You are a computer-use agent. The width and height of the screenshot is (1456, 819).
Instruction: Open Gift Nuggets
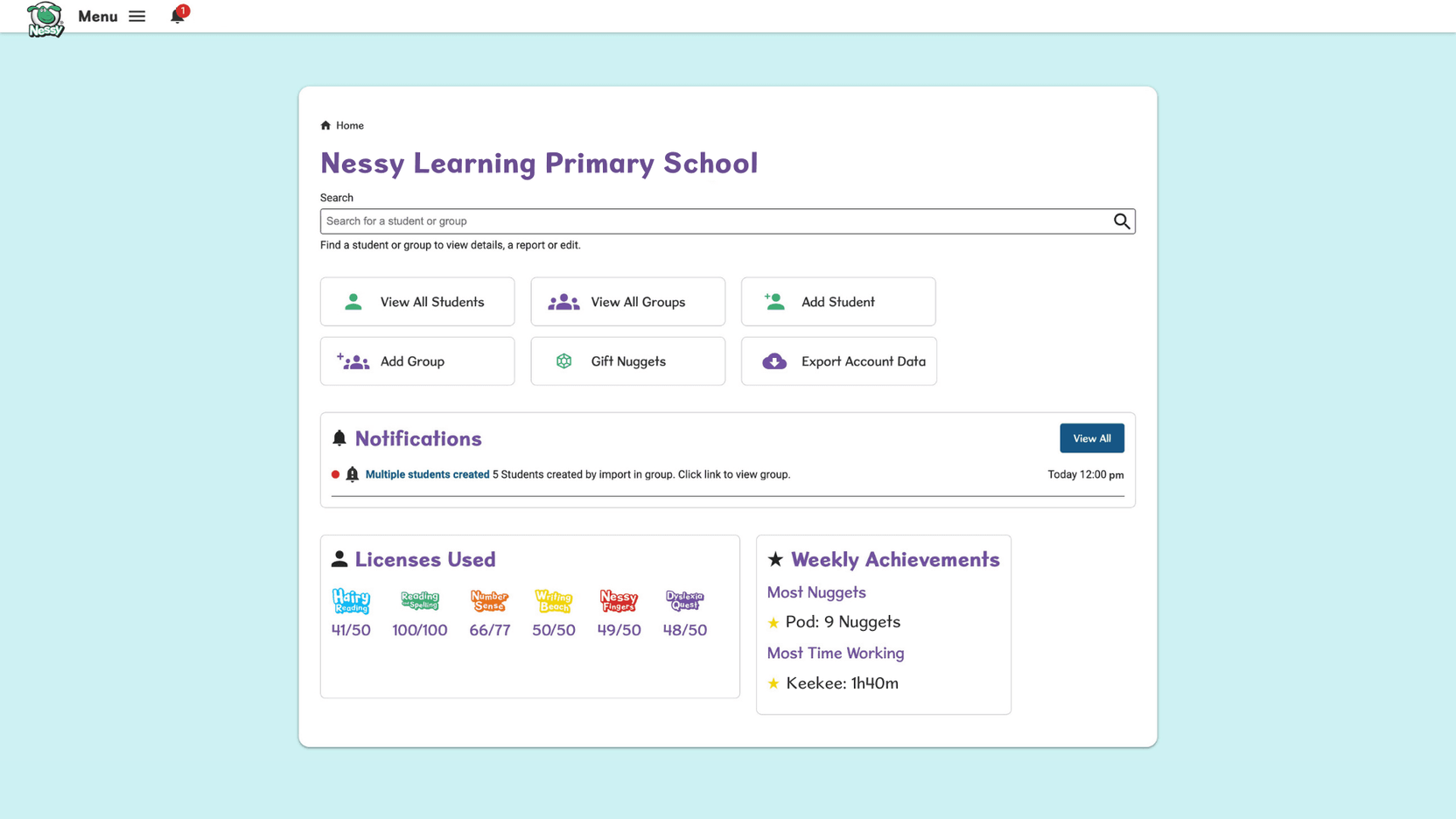click(627, 361)
